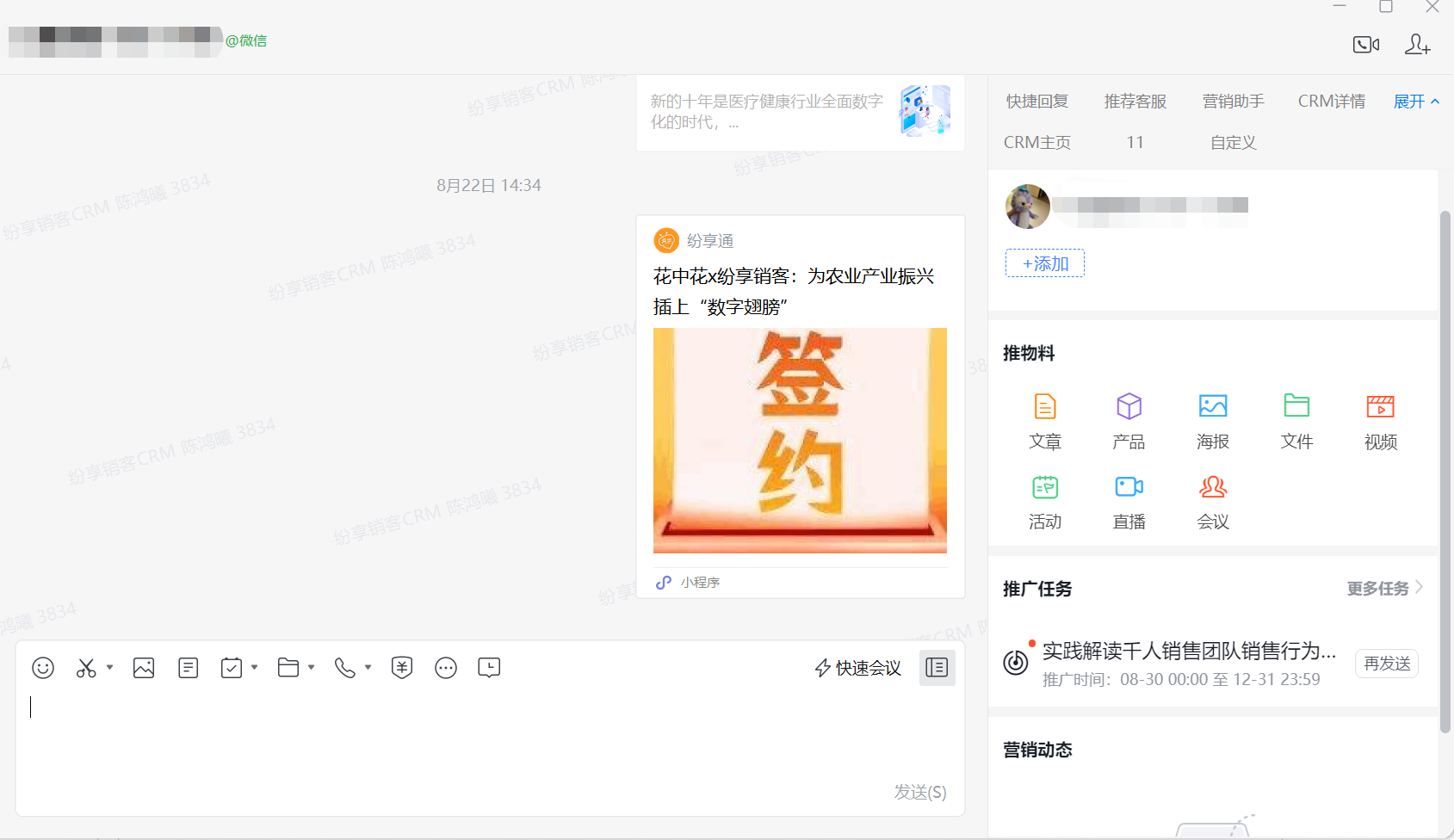Image resolution: width=1454 pixels, height=840 pixels.
Task: Click the clock message reminder icon
Action: (489, 668)
